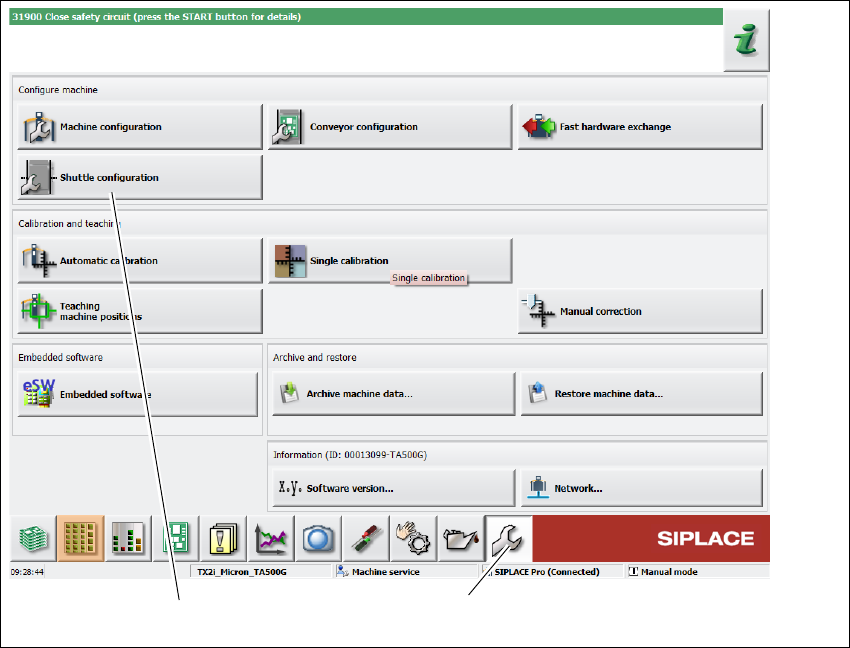Image resolution: width=850 pixels, height=648 pixels.
Task: Open the hand and gears icon
Action: 413,538
